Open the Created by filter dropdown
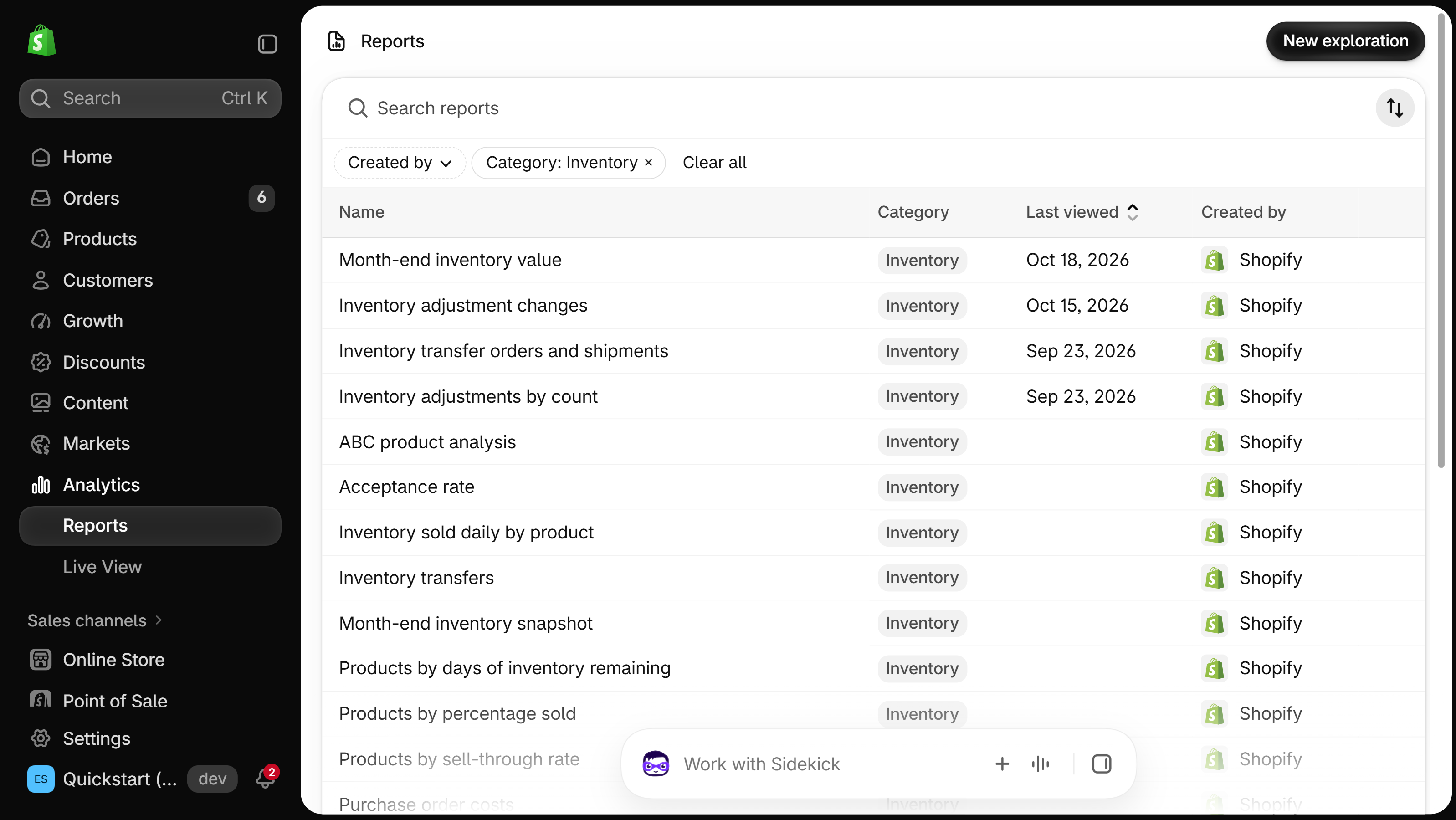The width and height of the screenshot is (1456, 820). pos(400,163)
